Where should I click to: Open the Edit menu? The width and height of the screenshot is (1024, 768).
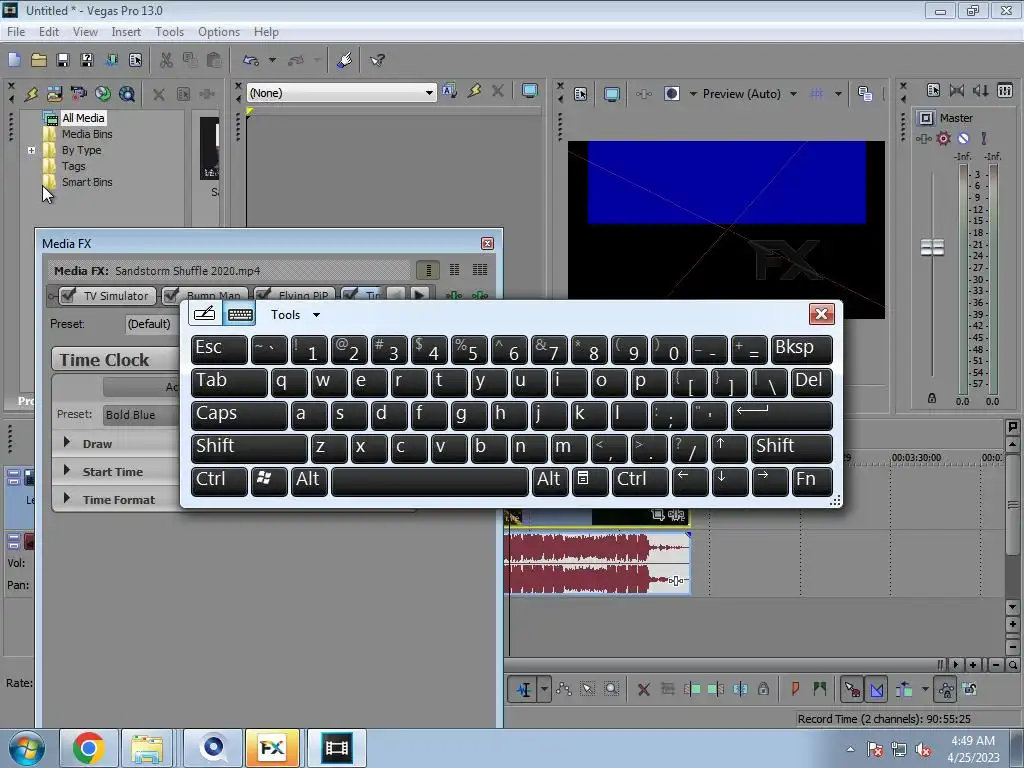(x=48, y=31)
